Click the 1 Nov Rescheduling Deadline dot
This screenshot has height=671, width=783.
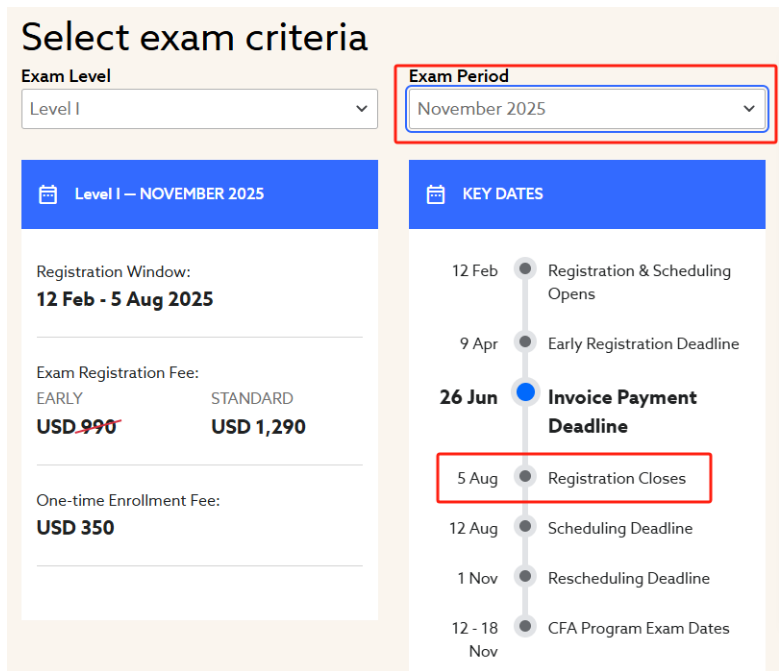coord(525,576)
